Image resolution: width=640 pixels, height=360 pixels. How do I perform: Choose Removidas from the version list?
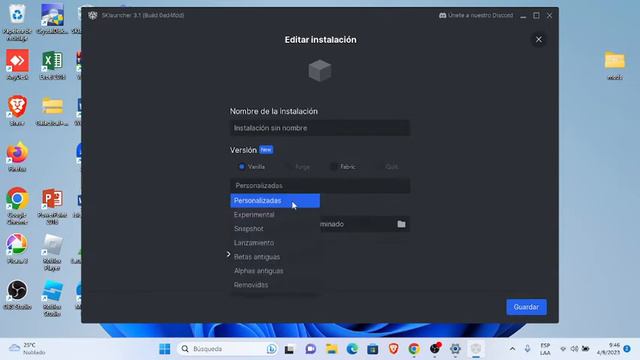point(275,285)
